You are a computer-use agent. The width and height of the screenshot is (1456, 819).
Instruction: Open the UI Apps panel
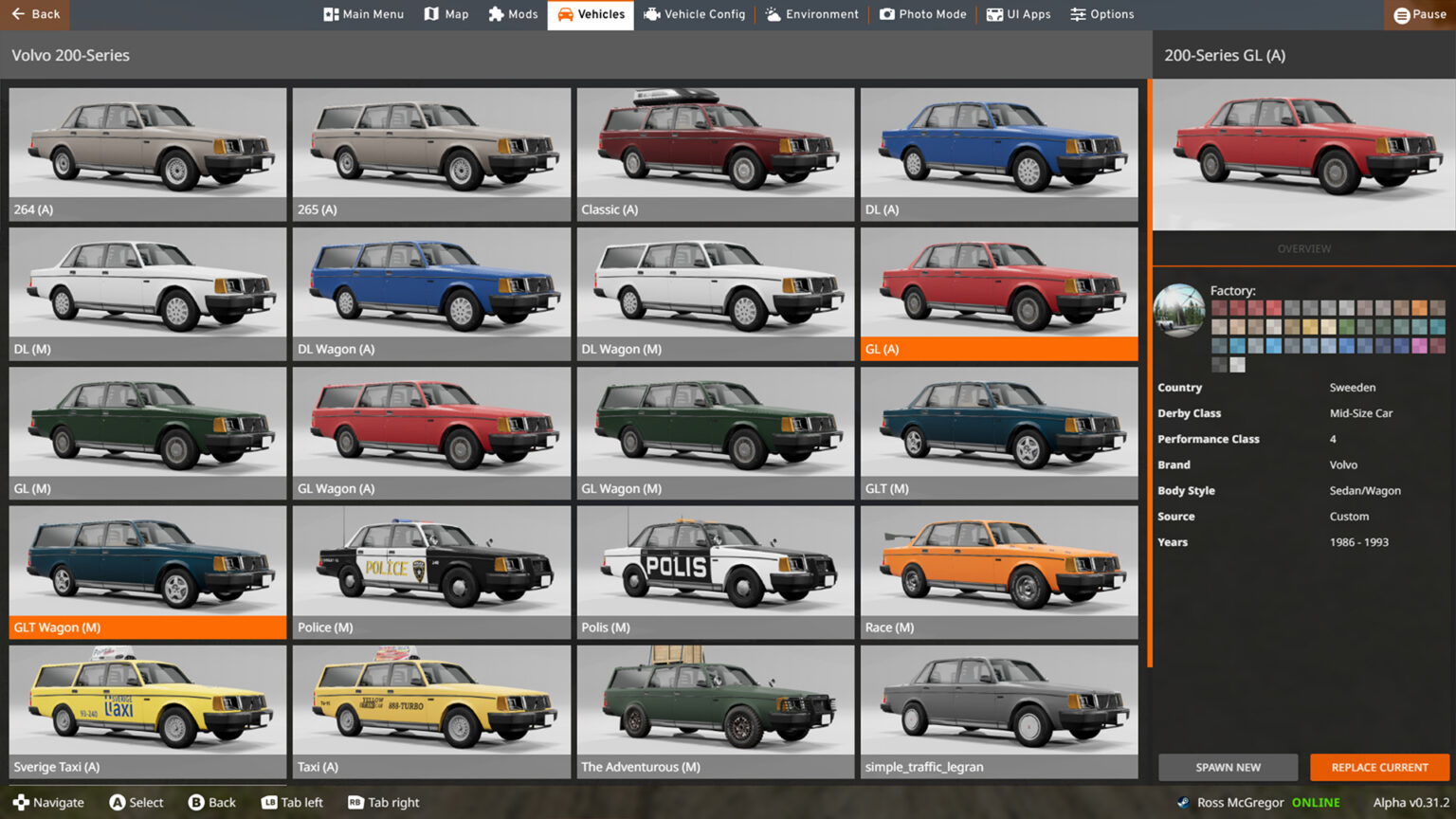[x=1018, y=14]
